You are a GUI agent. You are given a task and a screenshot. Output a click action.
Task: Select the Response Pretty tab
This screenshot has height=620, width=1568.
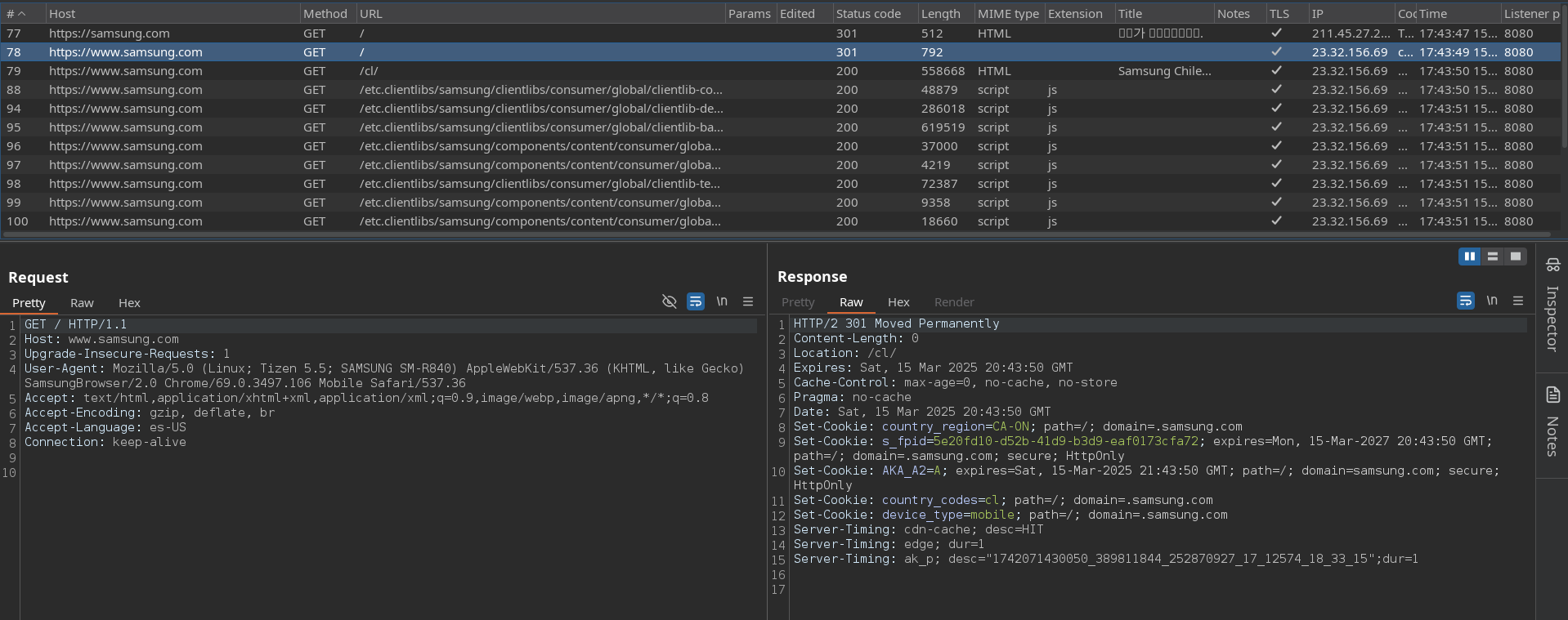coord(798,302)
